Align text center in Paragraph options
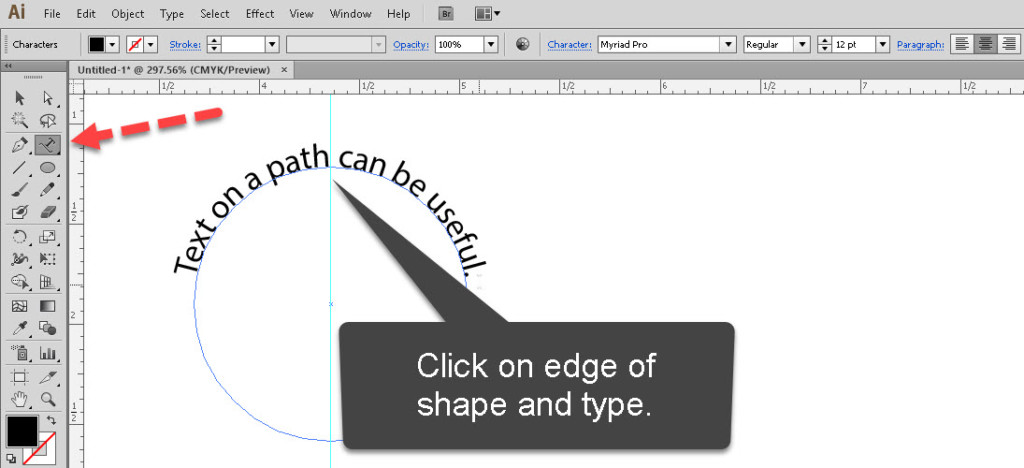The height and width of the screenshot is (468, 1024). [985, 44]
